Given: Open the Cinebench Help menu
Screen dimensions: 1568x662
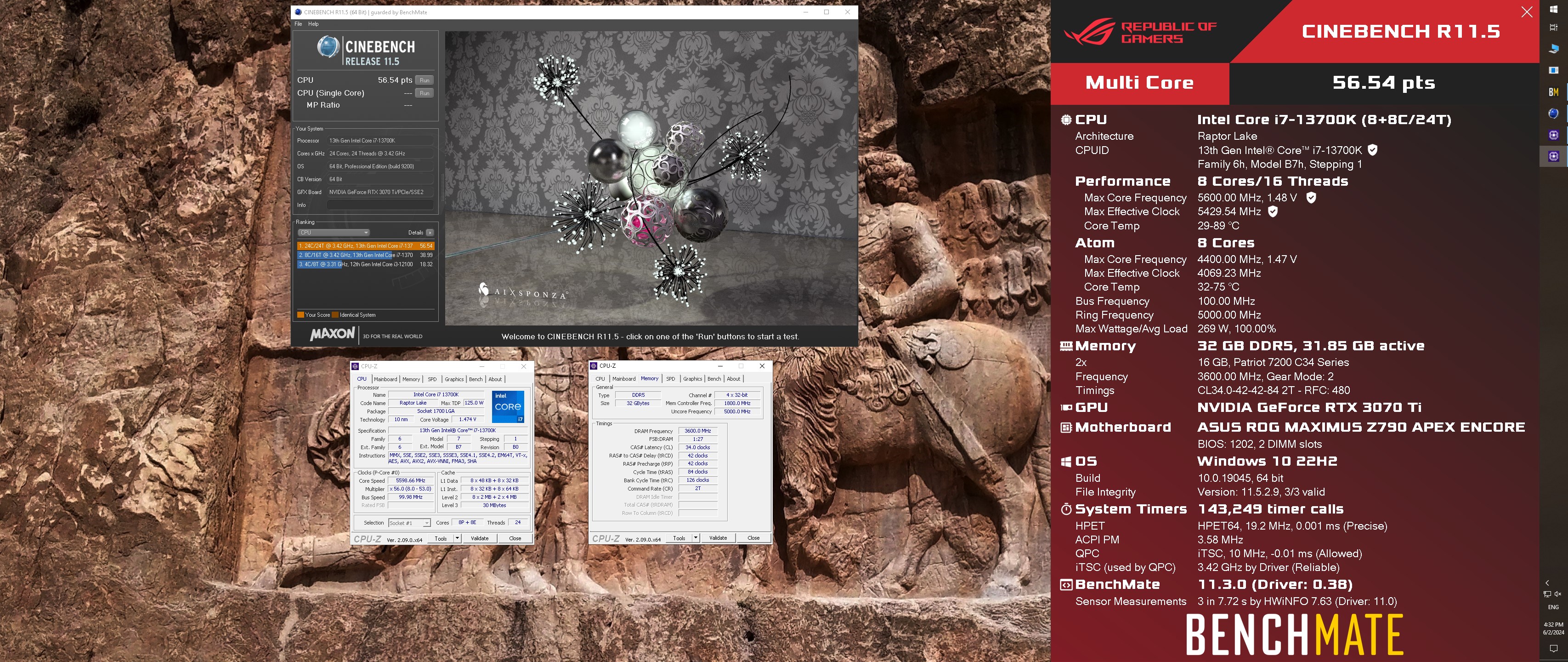Looking at the screenshot, I should tap(313, 24).
